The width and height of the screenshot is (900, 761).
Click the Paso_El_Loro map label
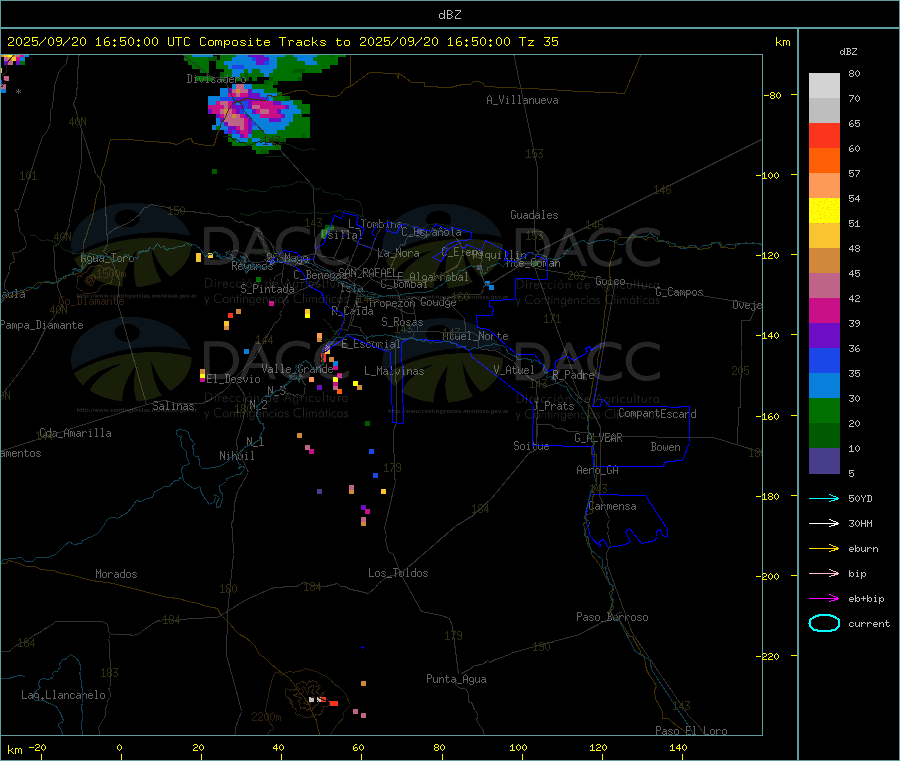(692, 731)
